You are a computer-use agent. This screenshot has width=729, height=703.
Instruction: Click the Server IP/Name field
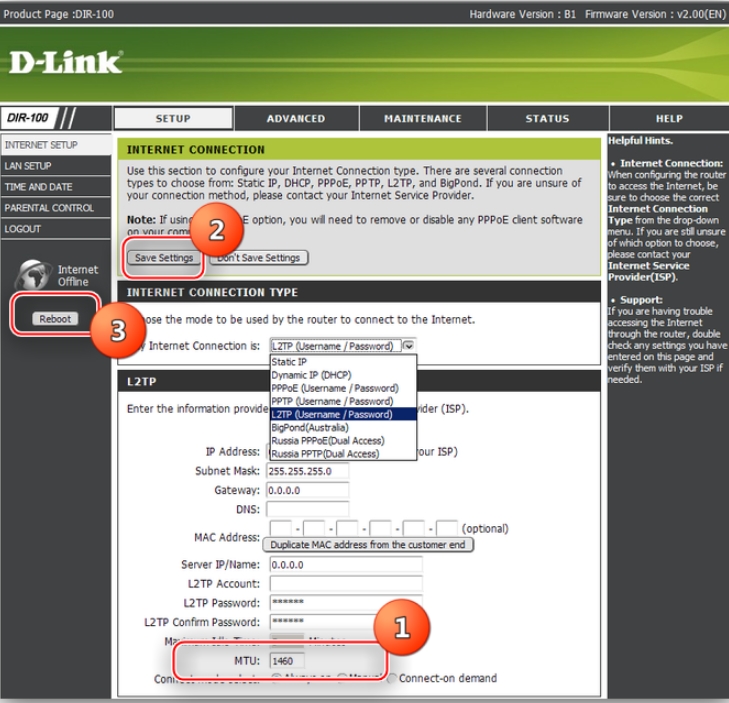click(346, 564)
